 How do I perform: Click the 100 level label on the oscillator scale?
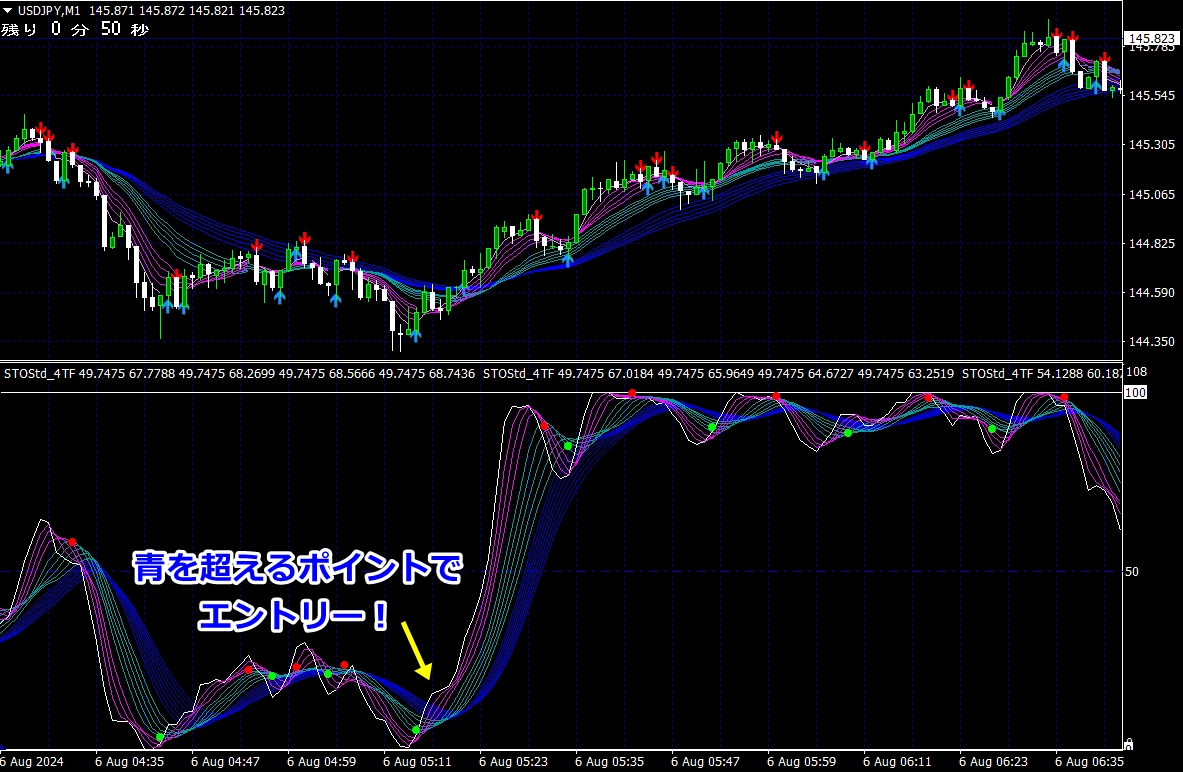[1134, 393]
